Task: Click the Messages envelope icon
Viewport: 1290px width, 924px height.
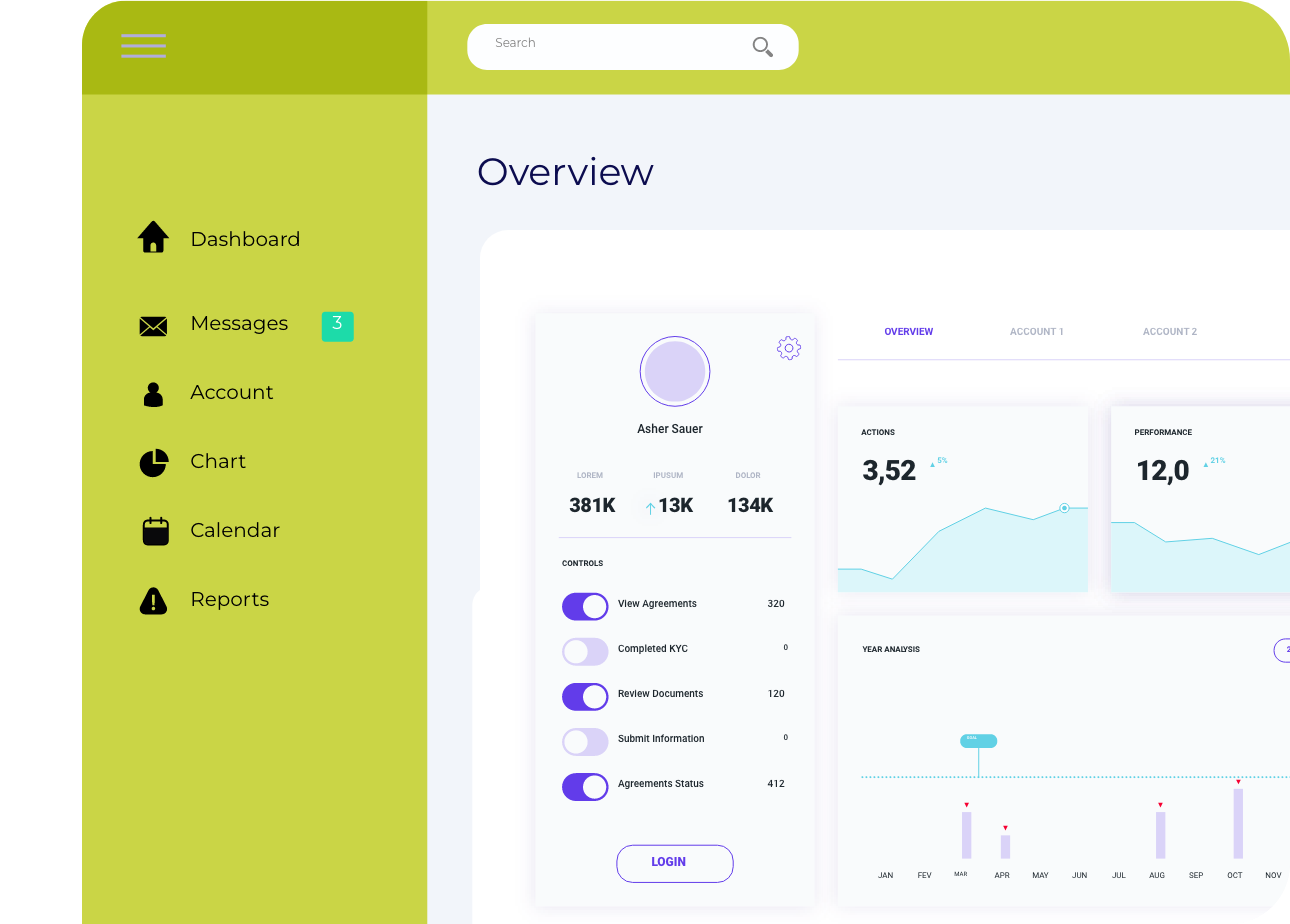Action: pyautogui.click(x=152, y=325)
